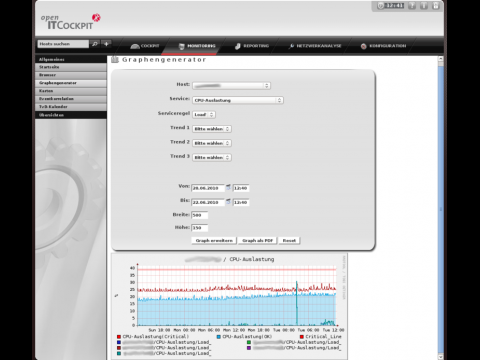480x360 pixels.
Task: Focus the Hosts suchen search field
Action: coord(63,44)
